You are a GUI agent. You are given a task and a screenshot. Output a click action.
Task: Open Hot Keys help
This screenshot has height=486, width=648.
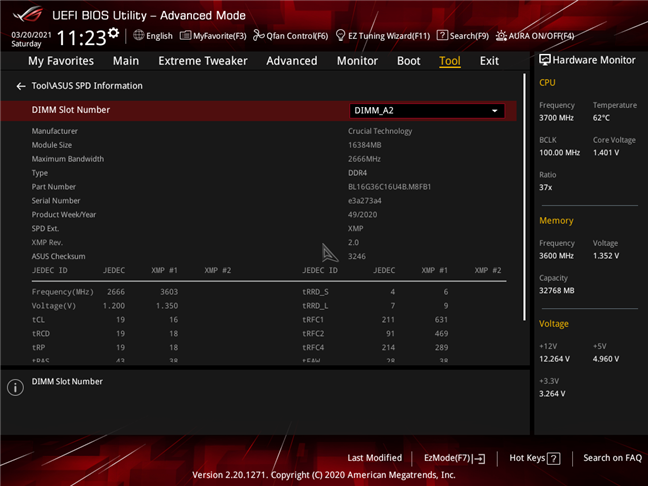(534, 458)
